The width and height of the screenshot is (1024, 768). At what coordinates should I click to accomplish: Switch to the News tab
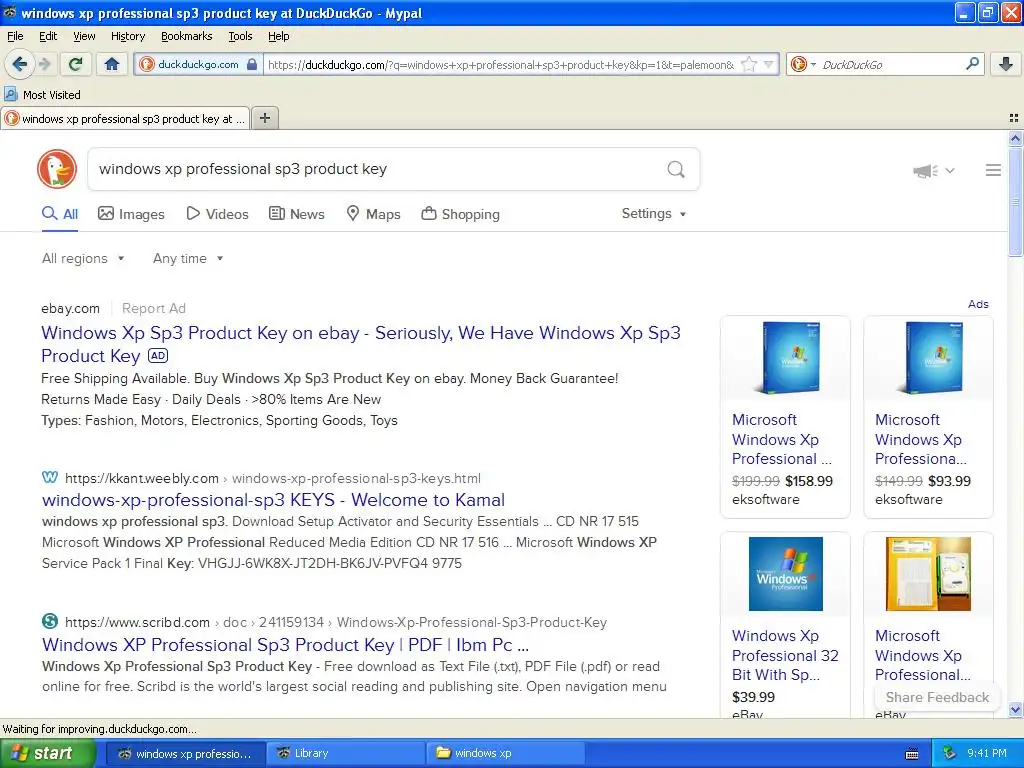(x=297, y=214)
